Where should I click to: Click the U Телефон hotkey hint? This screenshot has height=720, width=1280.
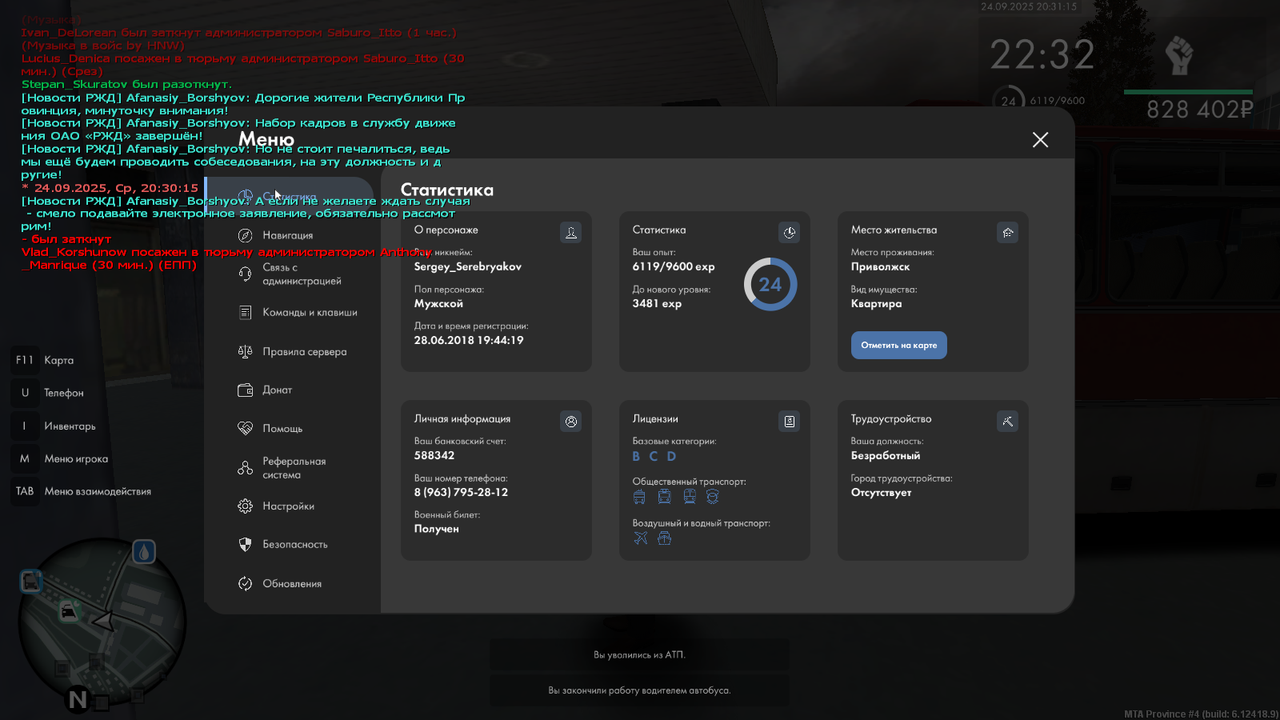[48, 393]
